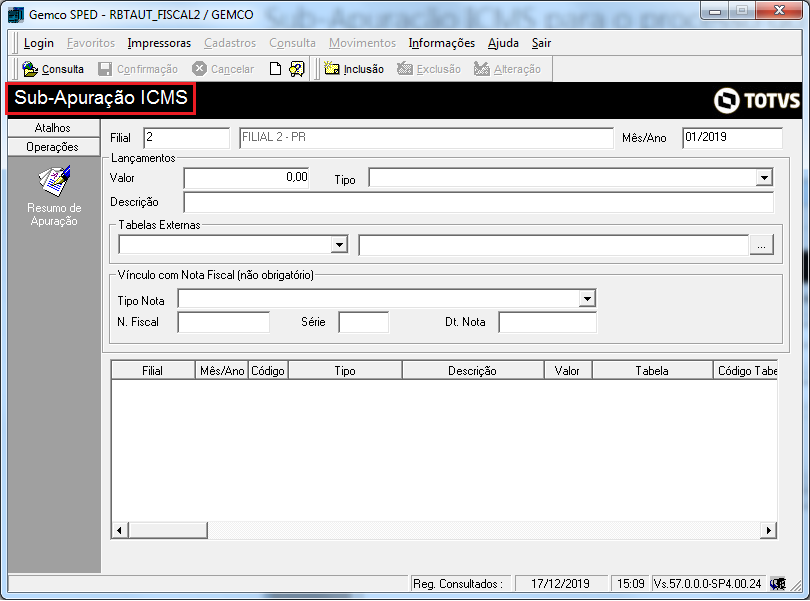This screenshot has height=601, width=810.
Task: Open Resumo de Apuração shortcut icon
Action: coord(54,181)
